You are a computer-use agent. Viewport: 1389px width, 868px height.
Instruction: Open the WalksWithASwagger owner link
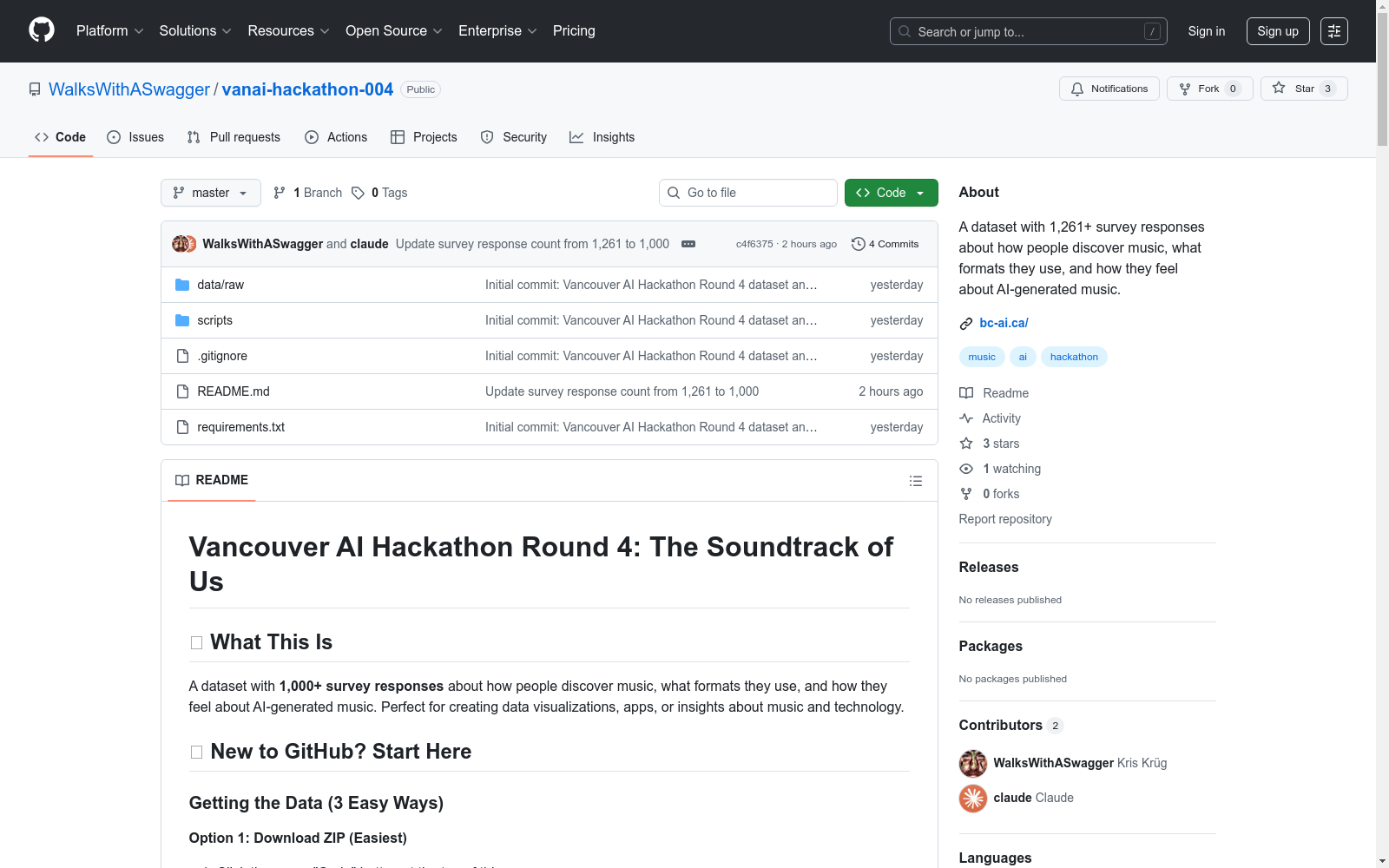coord(129,89)
